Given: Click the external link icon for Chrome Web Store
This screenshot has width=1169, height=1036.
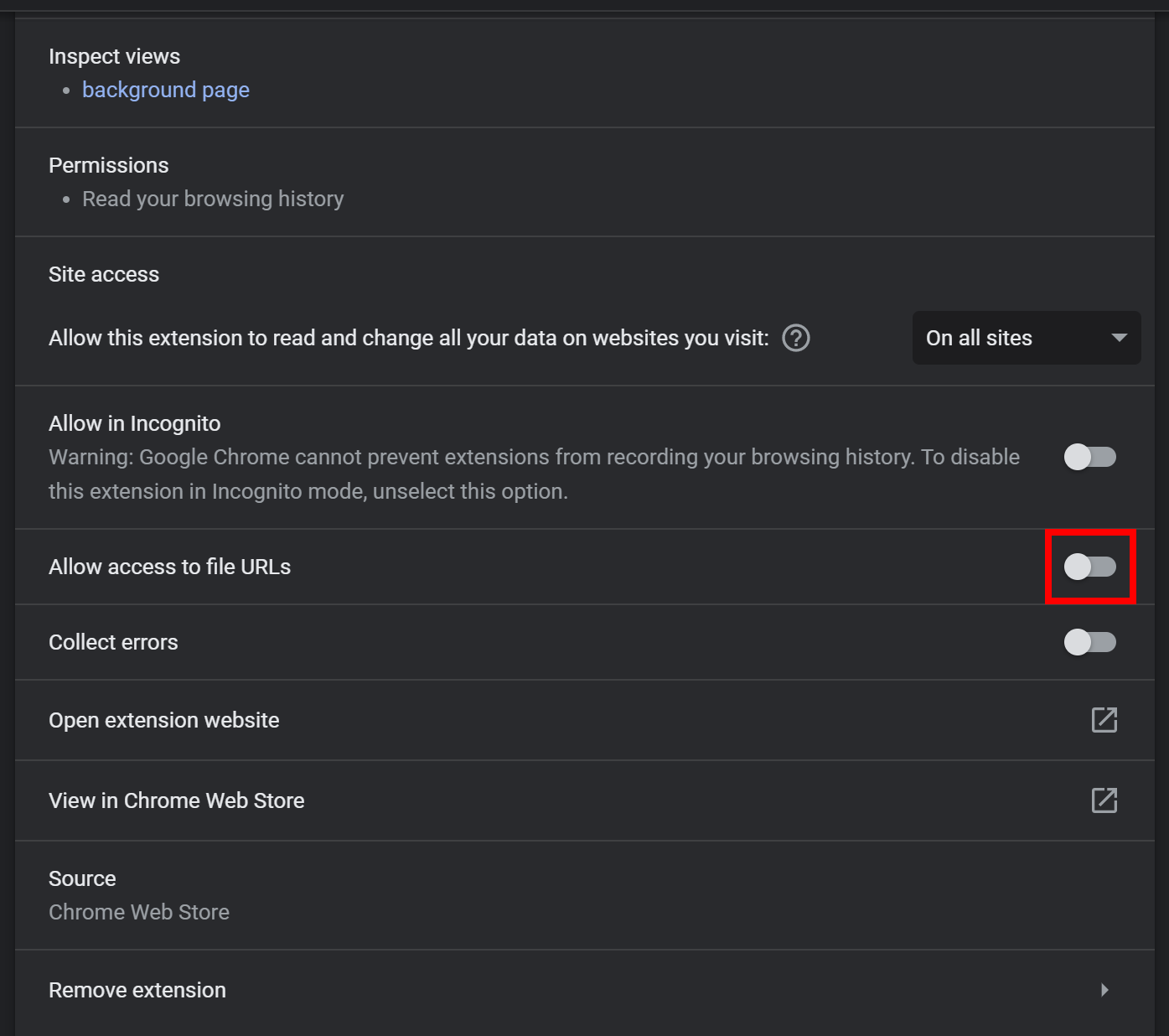Looking at the screenshot, I should point(1104,800).
